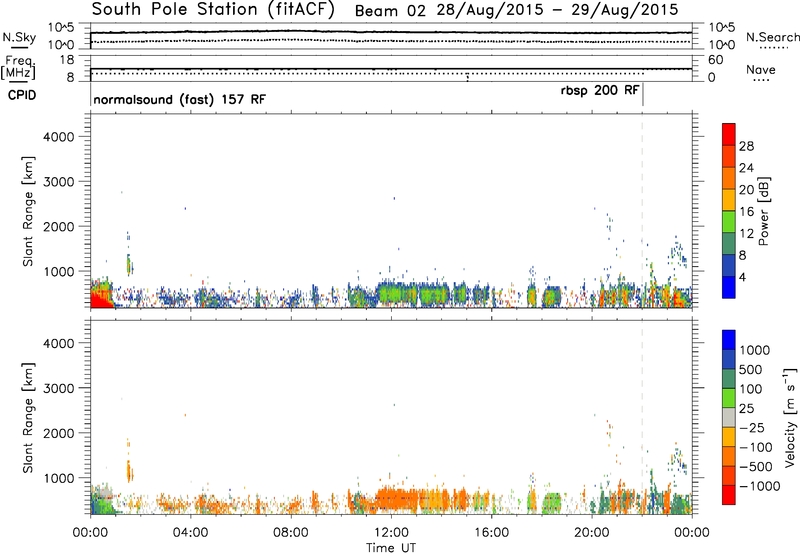Click the 'N.Search' legend label
The image size is (800, 554).
coord(772,37)
